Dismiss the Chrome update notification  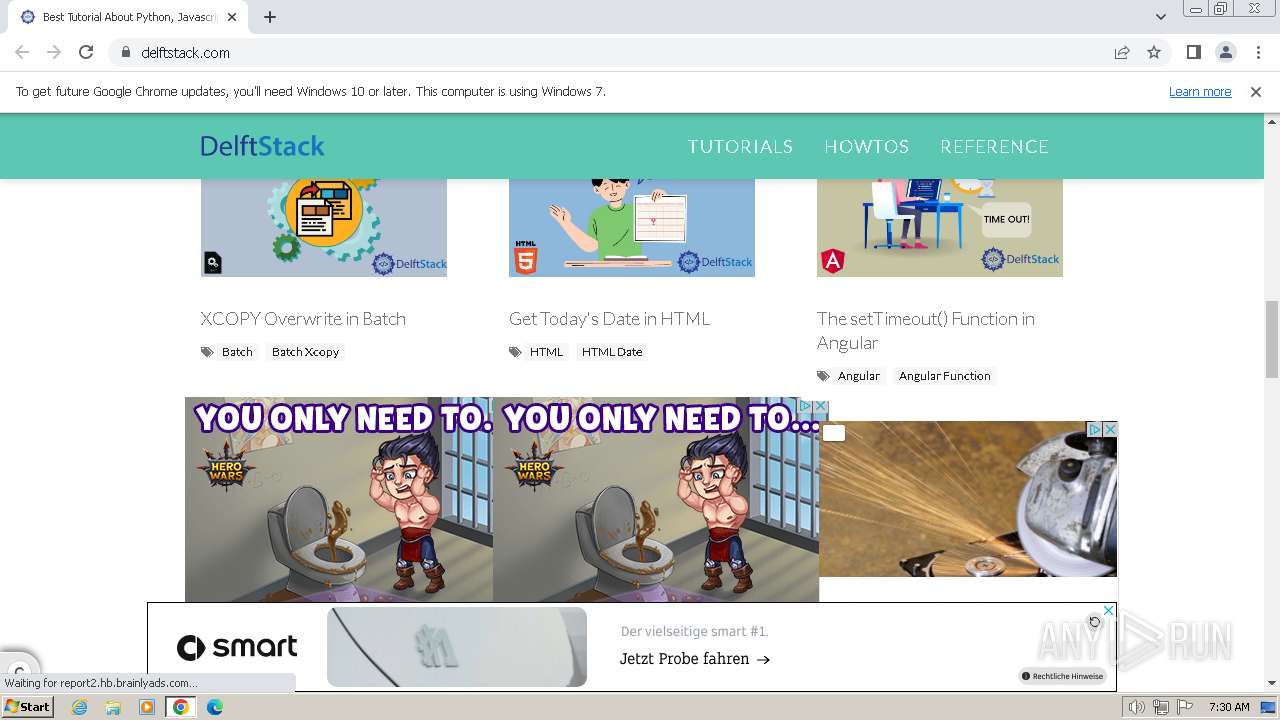(x=1256, y=91)
